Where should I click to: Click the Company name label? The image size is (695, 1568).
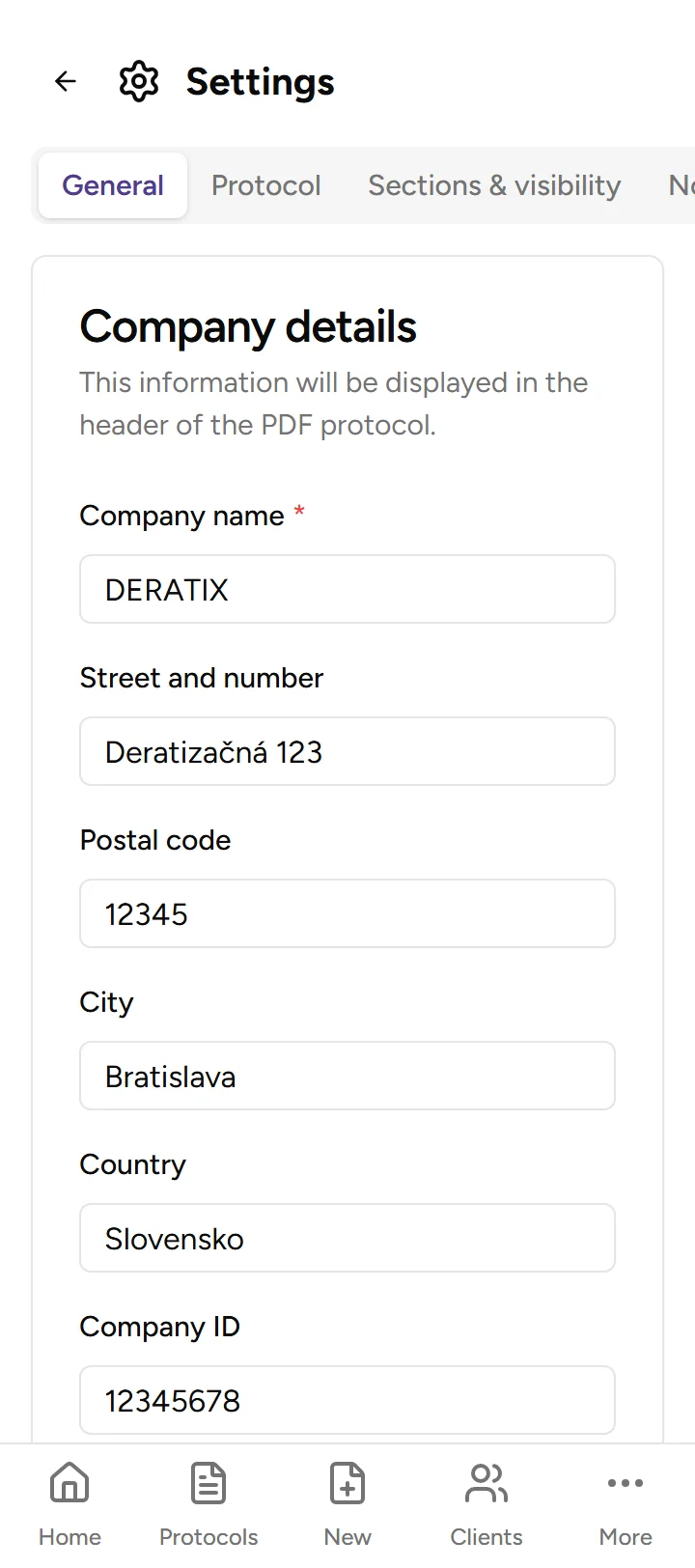[x=181, y=516]
